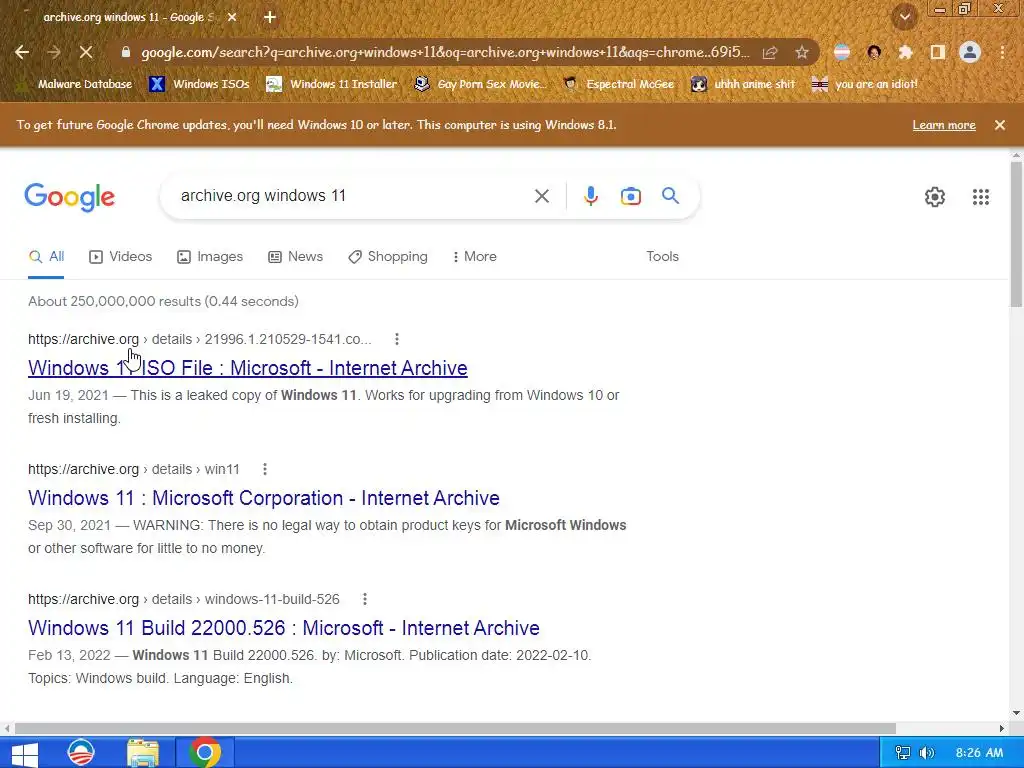Open File Explorer from the taskbar

[x=143, y=753]
